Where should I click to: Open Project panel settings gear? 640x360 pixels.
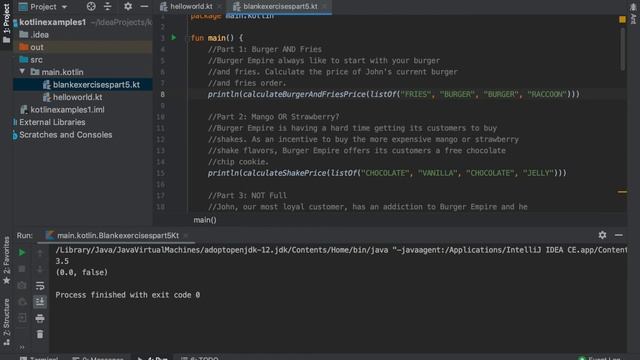coord(128,6)
